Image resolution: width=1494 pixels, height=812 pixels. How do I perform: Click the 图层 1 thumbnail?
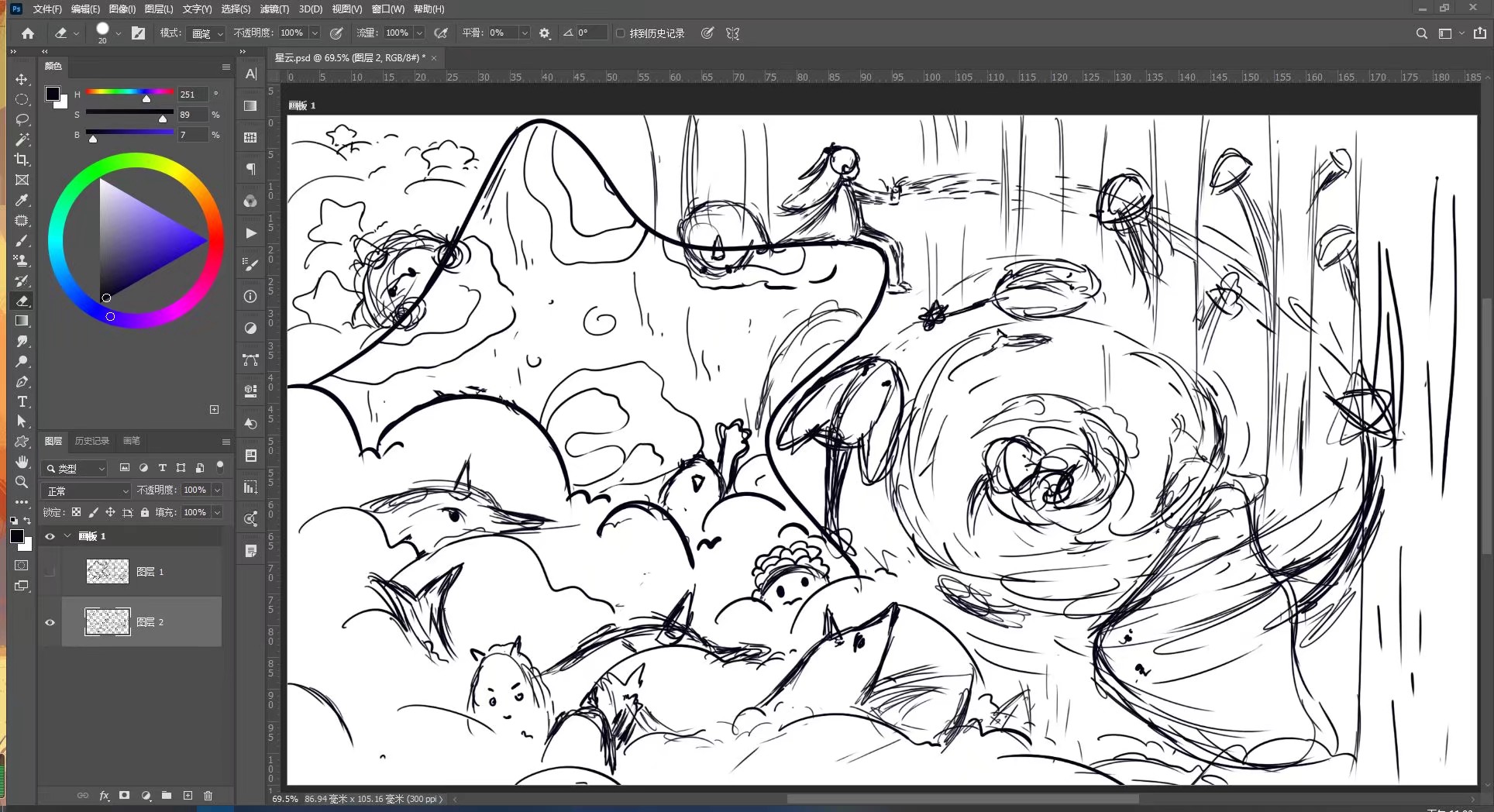107,572
